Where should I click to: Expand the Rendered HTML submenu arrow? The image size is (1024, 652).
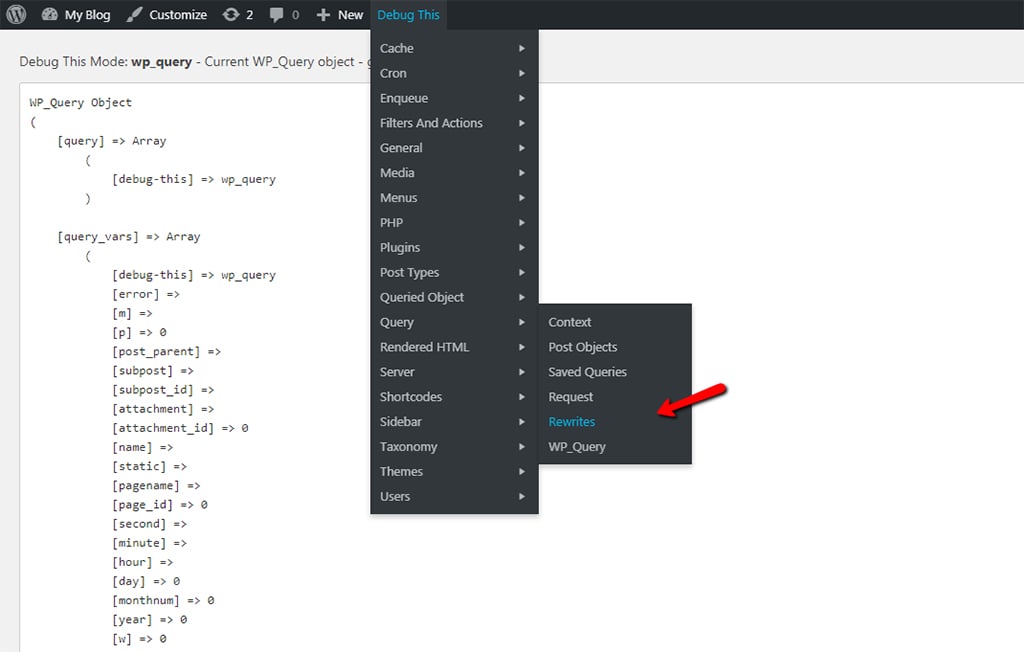click(522, 347)
